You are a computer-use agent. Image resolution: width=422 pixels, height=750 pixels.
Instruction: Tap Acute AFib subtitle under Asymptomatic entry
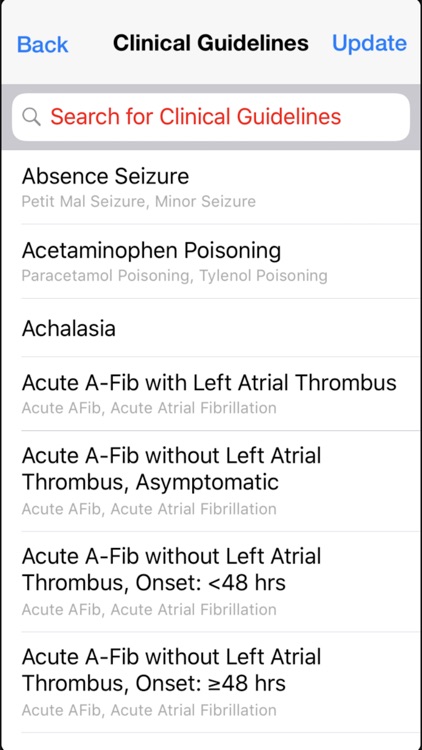[x=149, y=508]
